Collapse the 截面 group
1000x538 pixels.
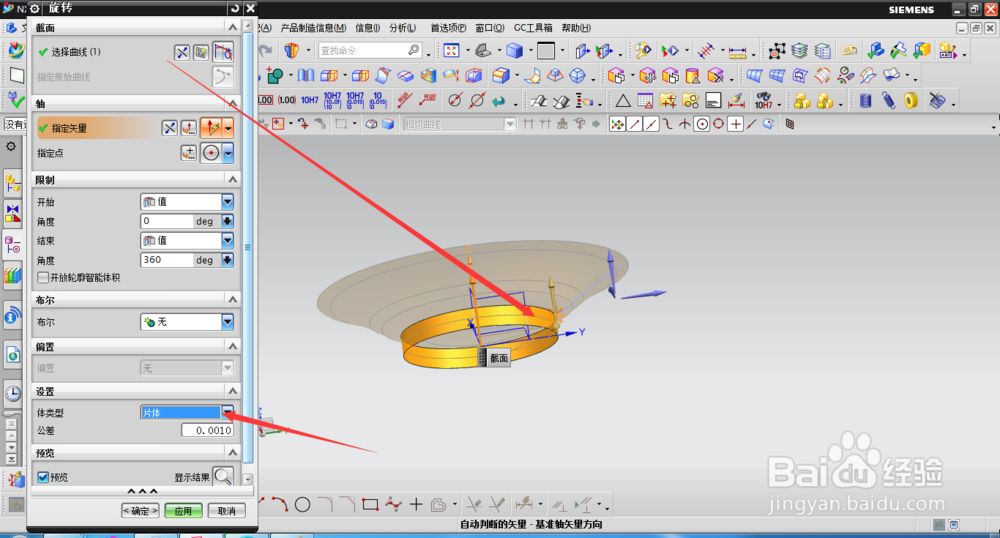[x=232, y=27]
